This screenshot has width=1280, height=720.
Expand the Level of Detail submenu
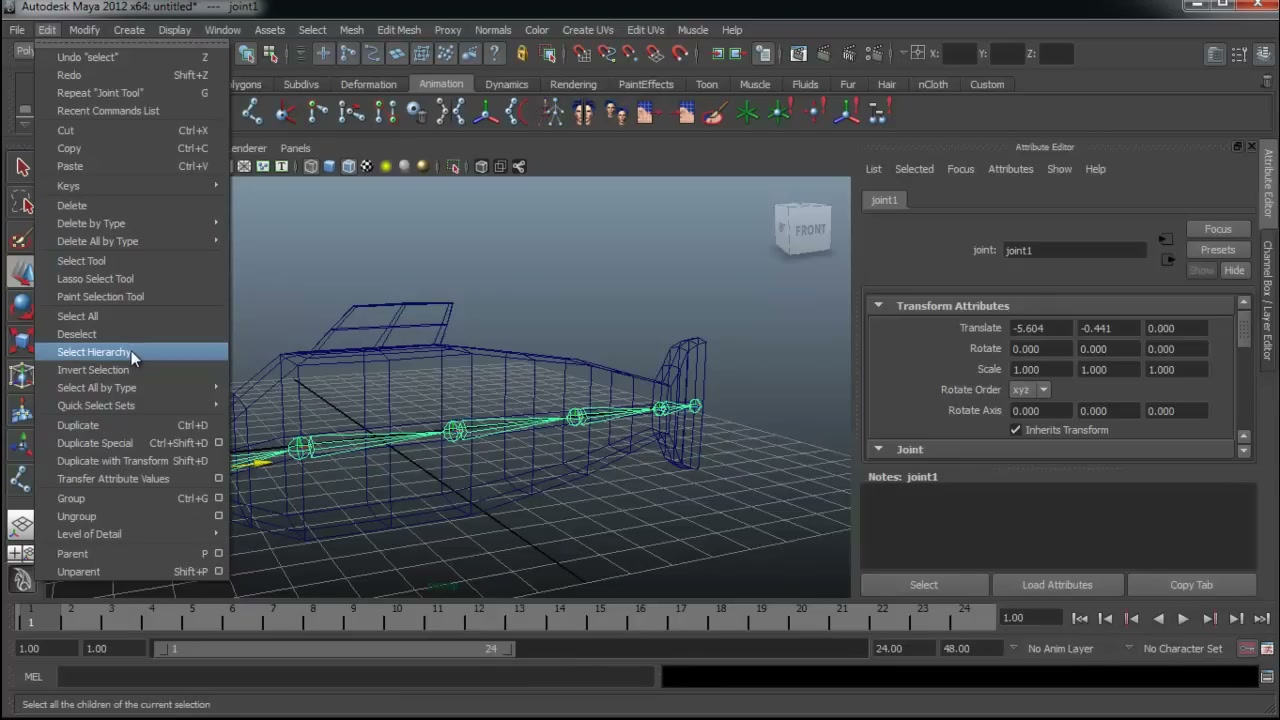131,535
